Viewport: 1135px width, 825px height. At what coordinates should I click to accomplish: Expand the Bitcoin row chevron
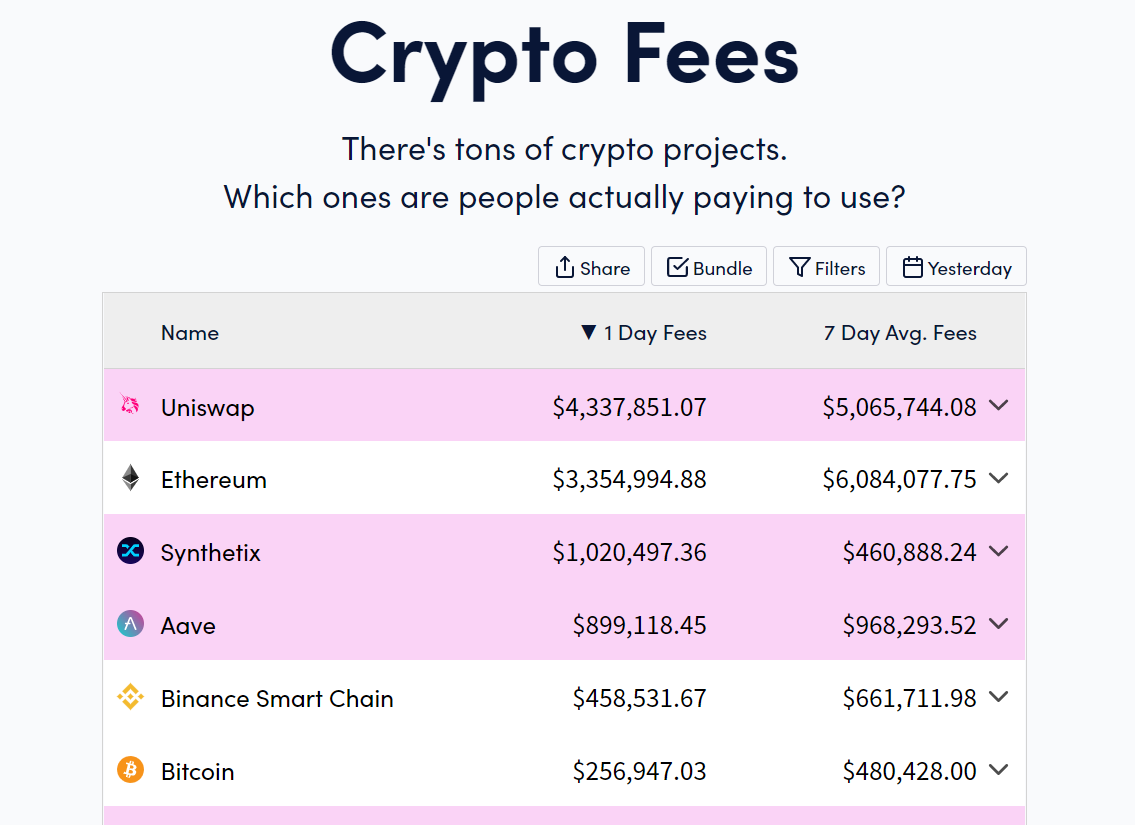[998, 770]
